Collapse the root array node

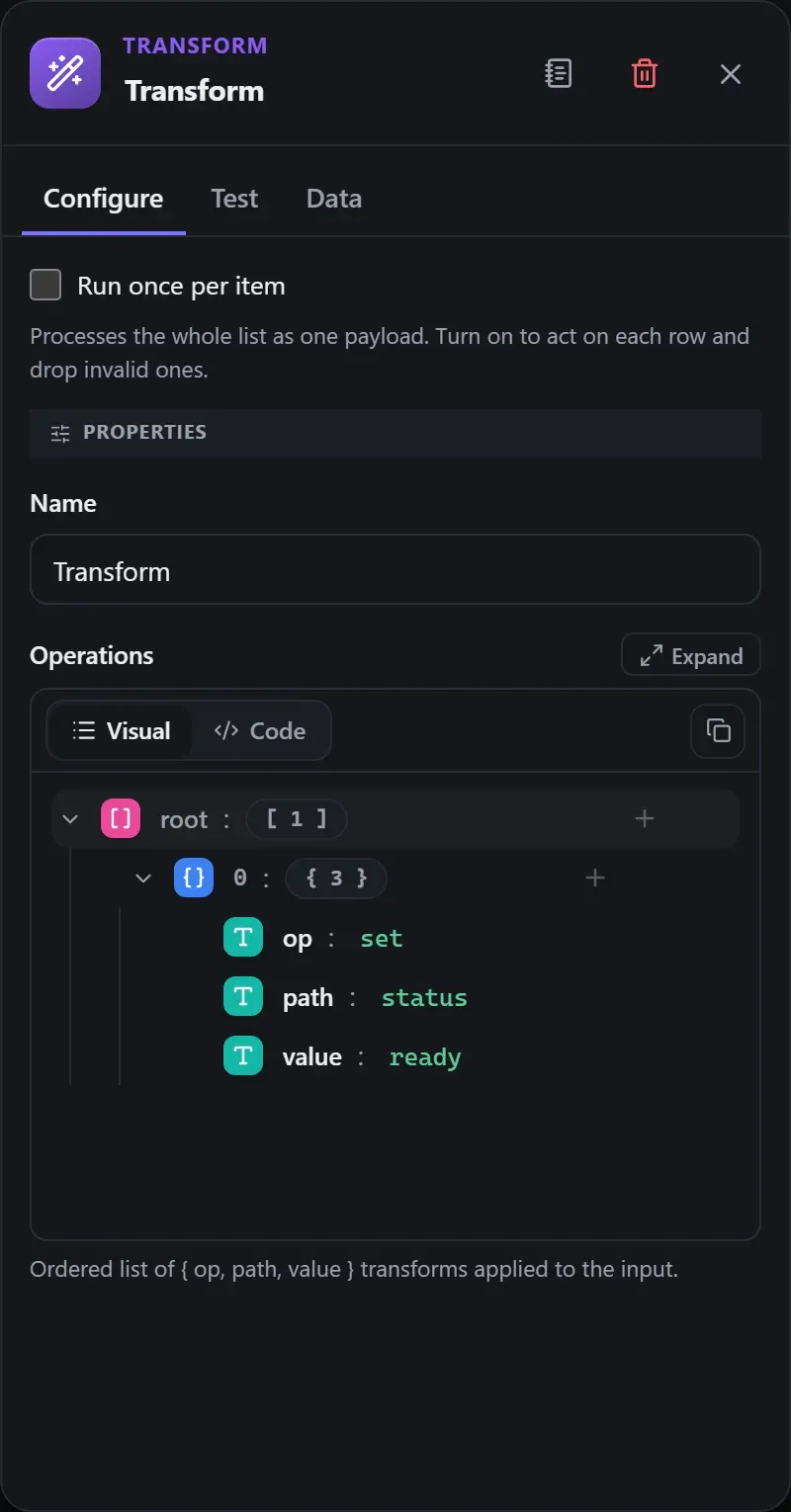pyautogui.click(x=70, y=819)
